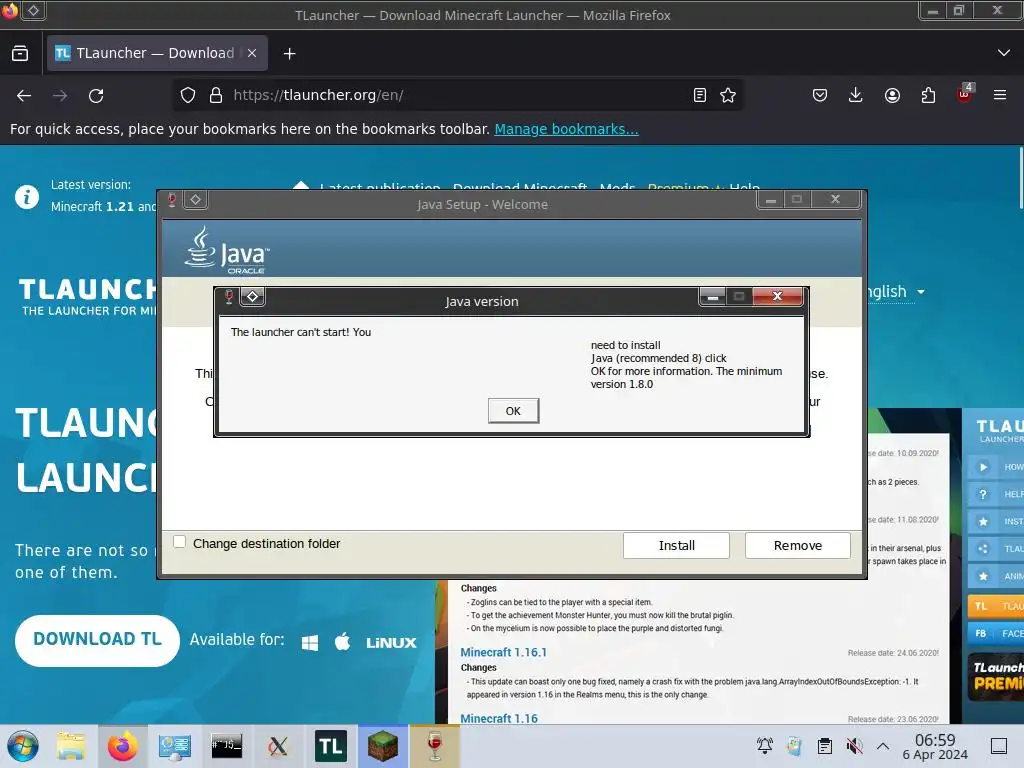Click the X taskbar application icon
The width and height of the screenshot is (1024, 768).
pos(278,746)
